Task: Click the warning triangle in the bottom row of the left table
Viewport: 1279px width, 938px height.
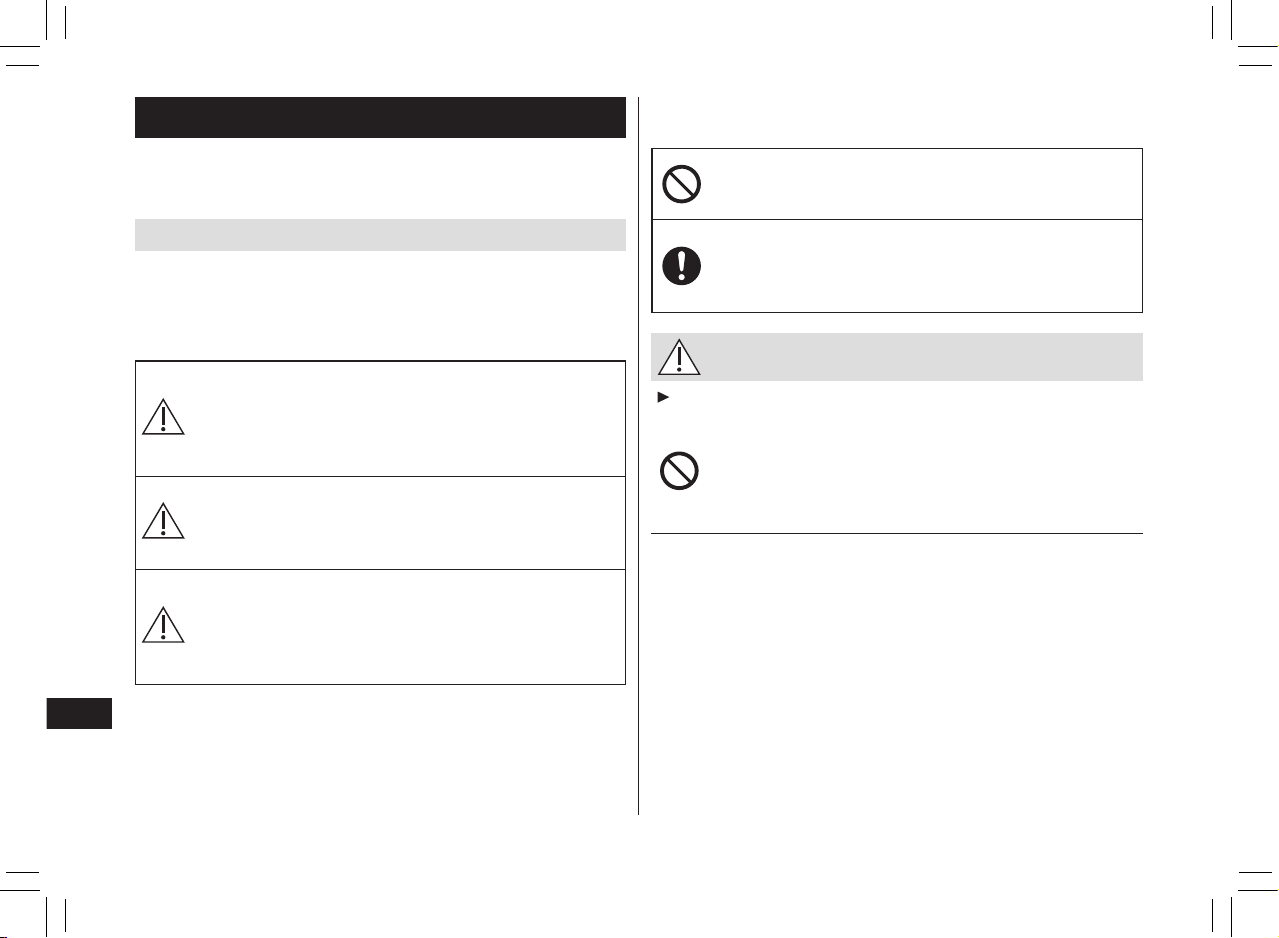Action: [x=163, y=624]
